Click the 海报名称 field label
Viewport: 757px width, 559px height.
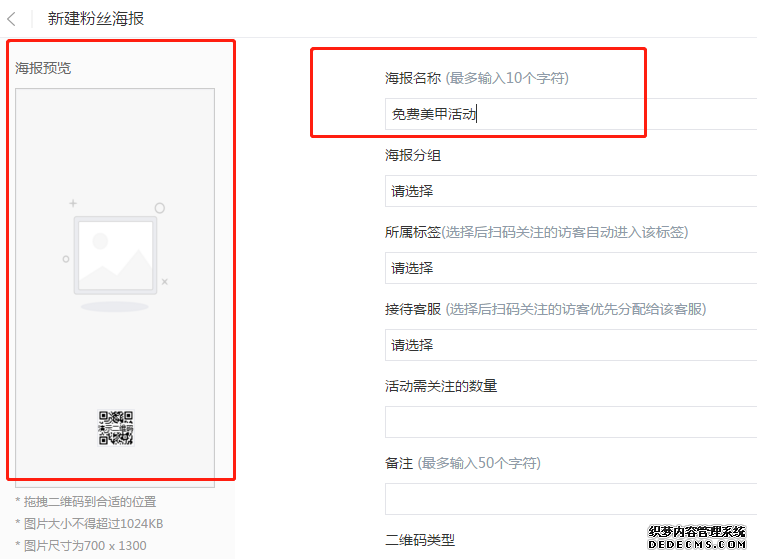click(413, 78)
